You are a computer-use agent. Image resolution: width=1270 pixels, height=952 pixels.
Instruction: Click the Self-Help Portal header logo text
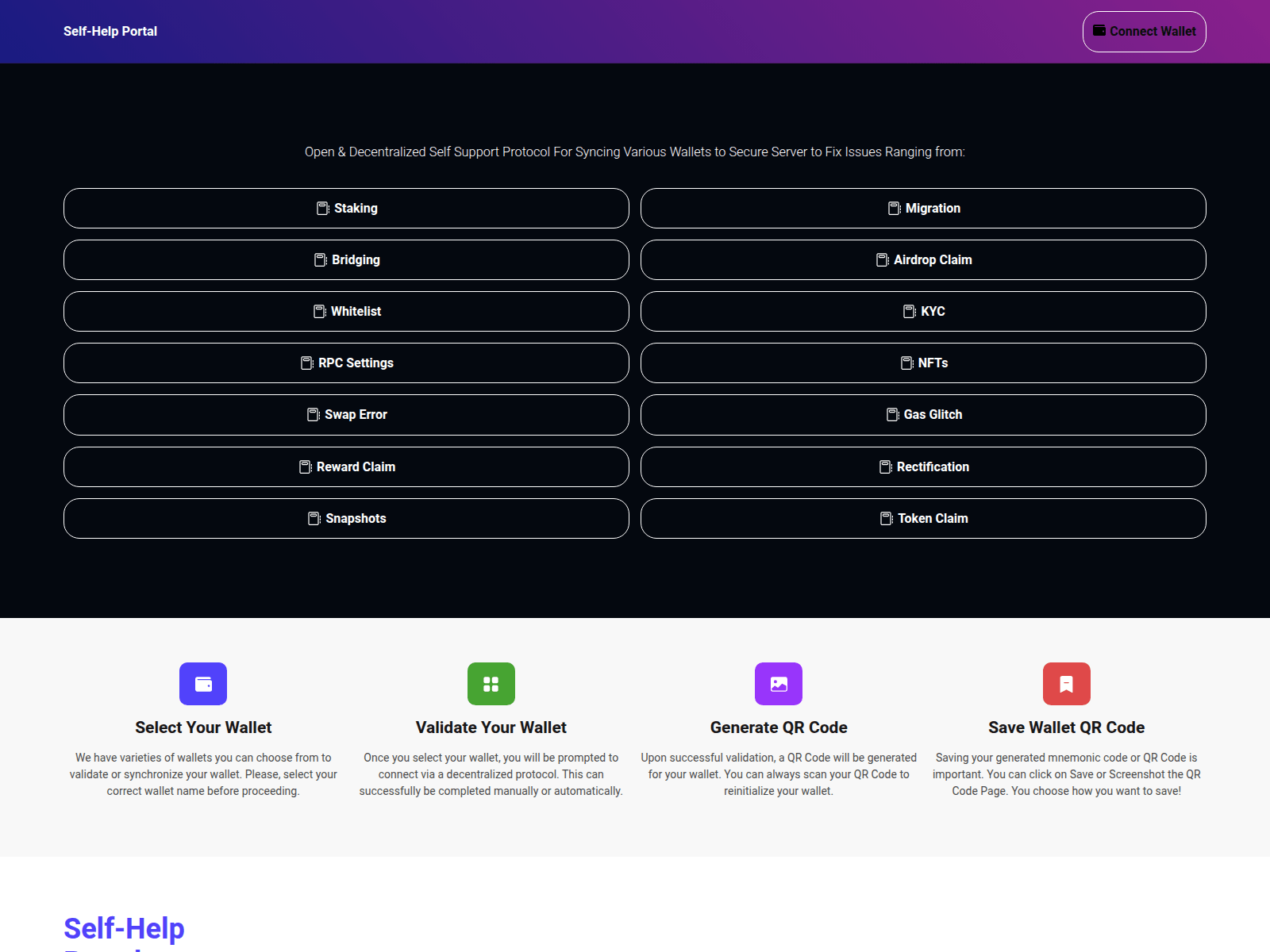point(110,32)
